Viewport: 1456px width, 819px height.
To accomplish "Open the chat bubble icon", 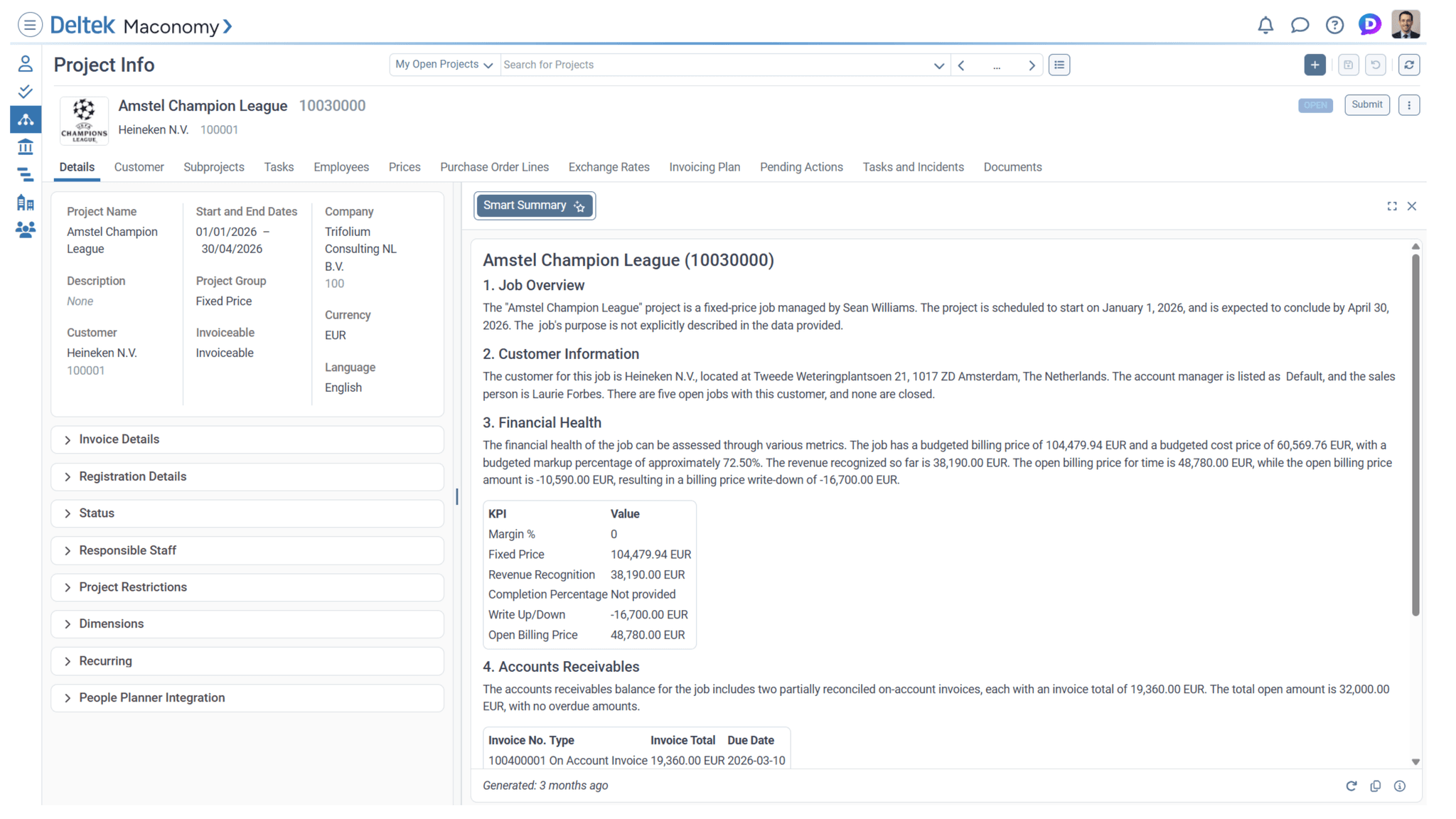I will pos(1300,26).
